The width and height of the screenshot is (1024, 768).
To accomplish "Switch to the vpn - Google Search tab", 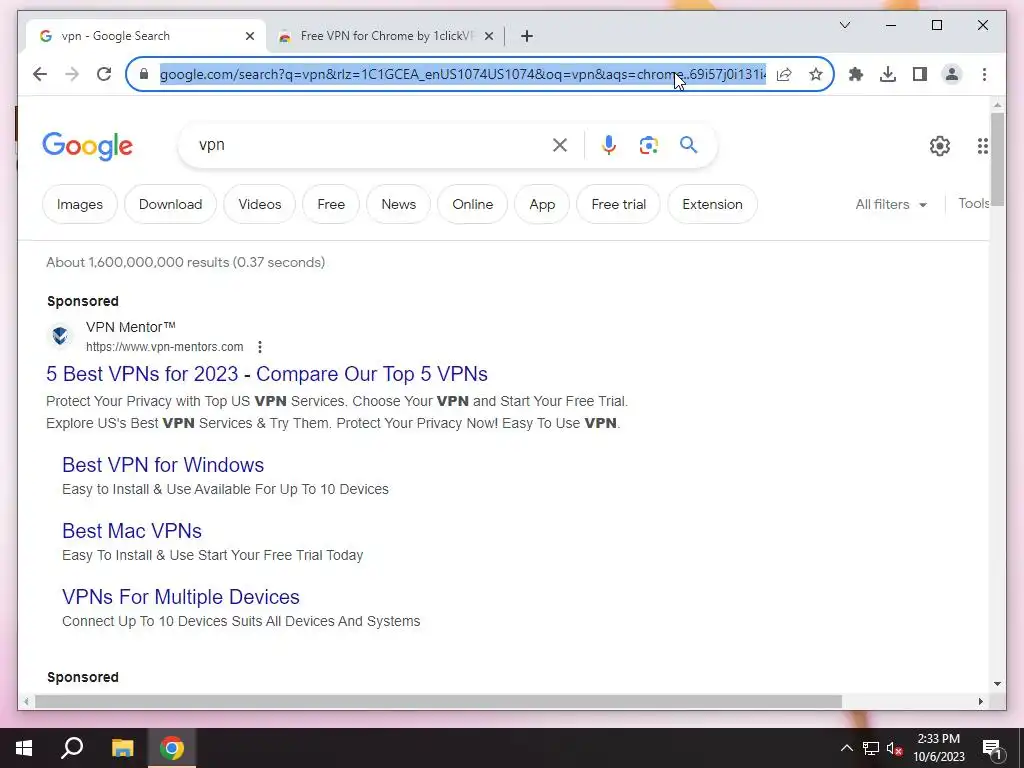I will [145, 36].
